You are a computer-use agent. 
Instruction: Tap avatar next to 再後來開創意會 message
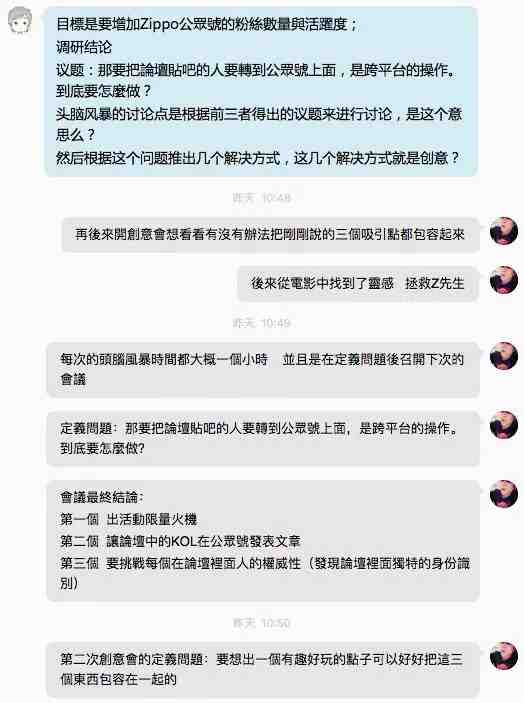504,231
